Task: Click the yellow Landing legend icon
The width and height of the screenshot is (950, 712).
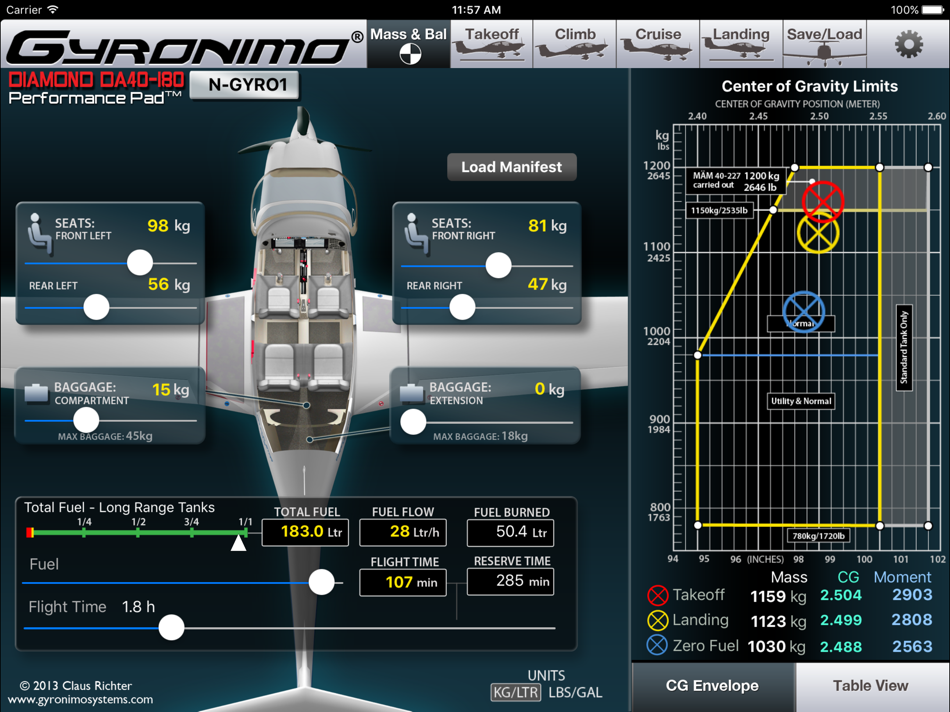Action: click(657, 621)
